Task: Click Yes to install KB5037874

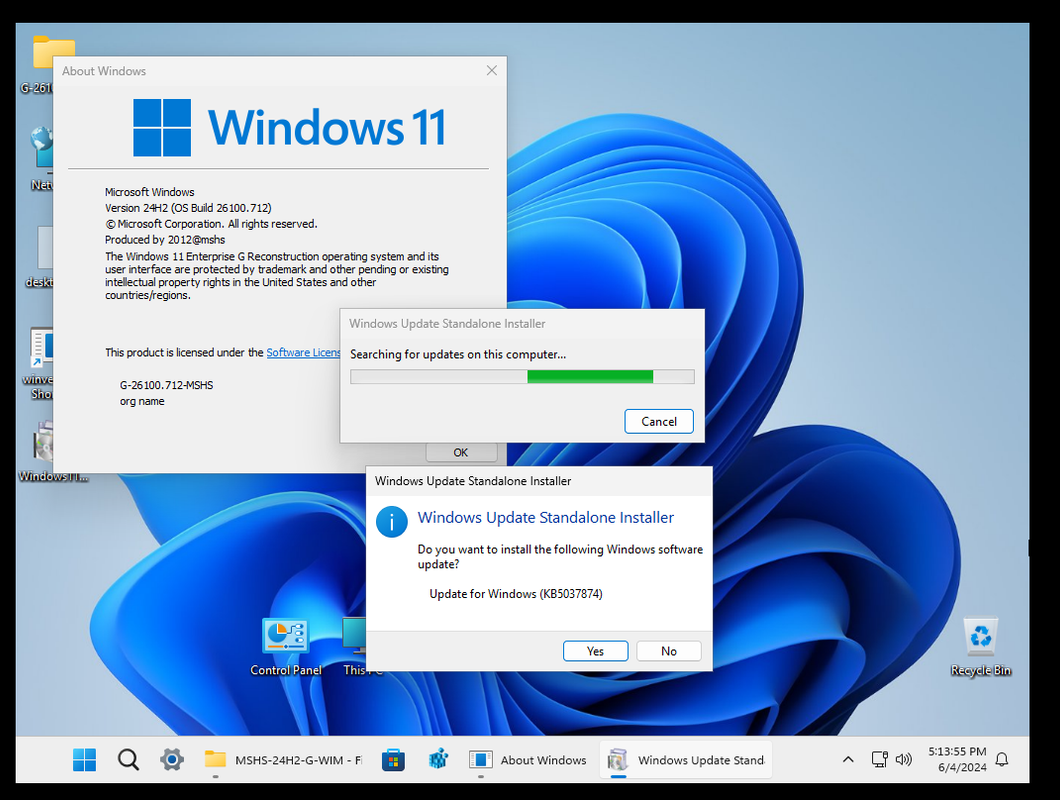Action: tap(596, 651)
